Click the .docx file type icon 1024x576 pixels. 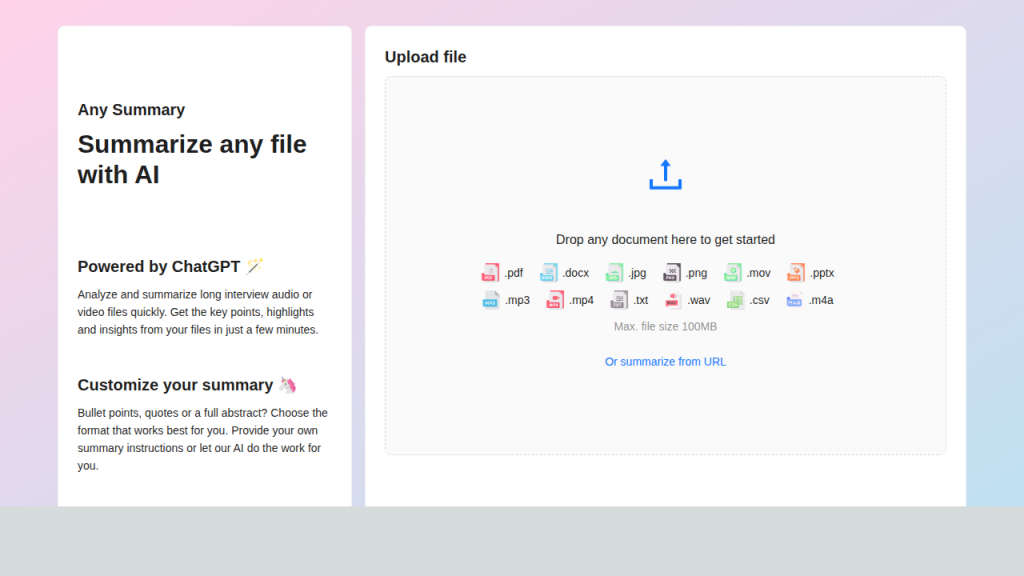(x=549, y=273)
